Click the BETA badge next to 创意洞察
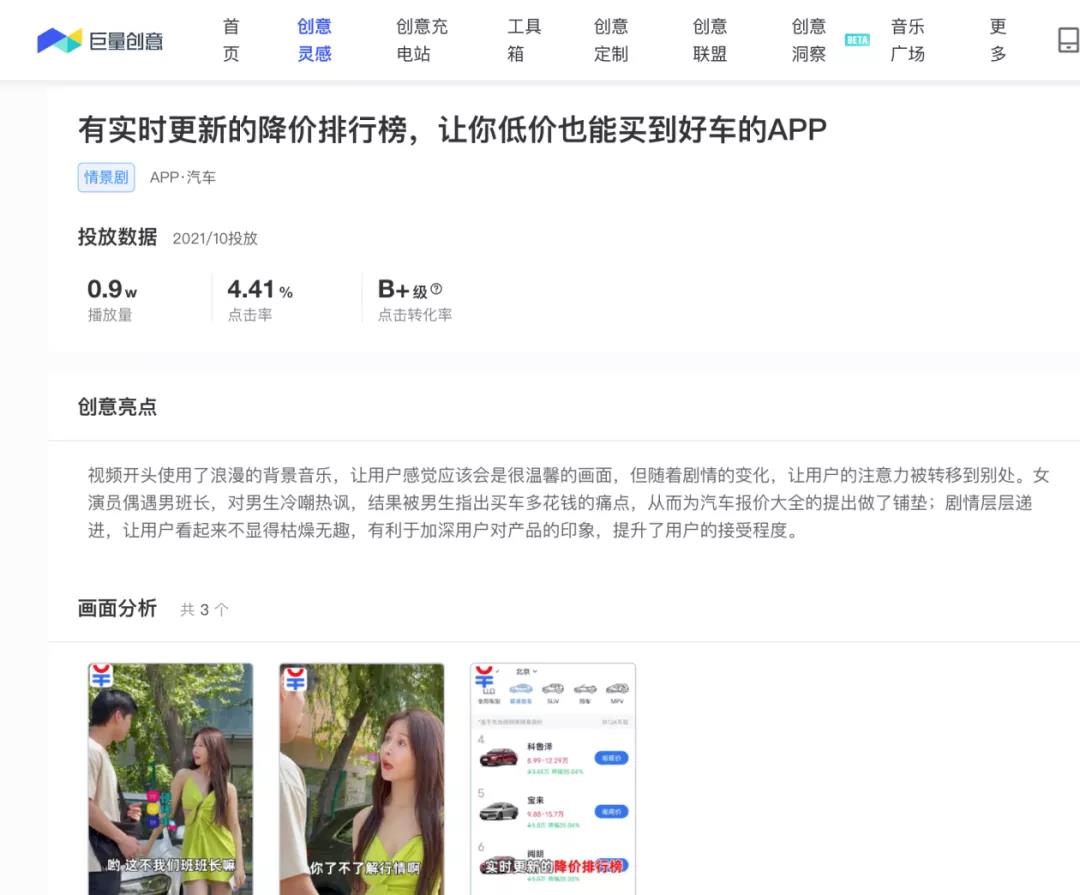This screenshot has width=1080, height=895. [856, 40]
